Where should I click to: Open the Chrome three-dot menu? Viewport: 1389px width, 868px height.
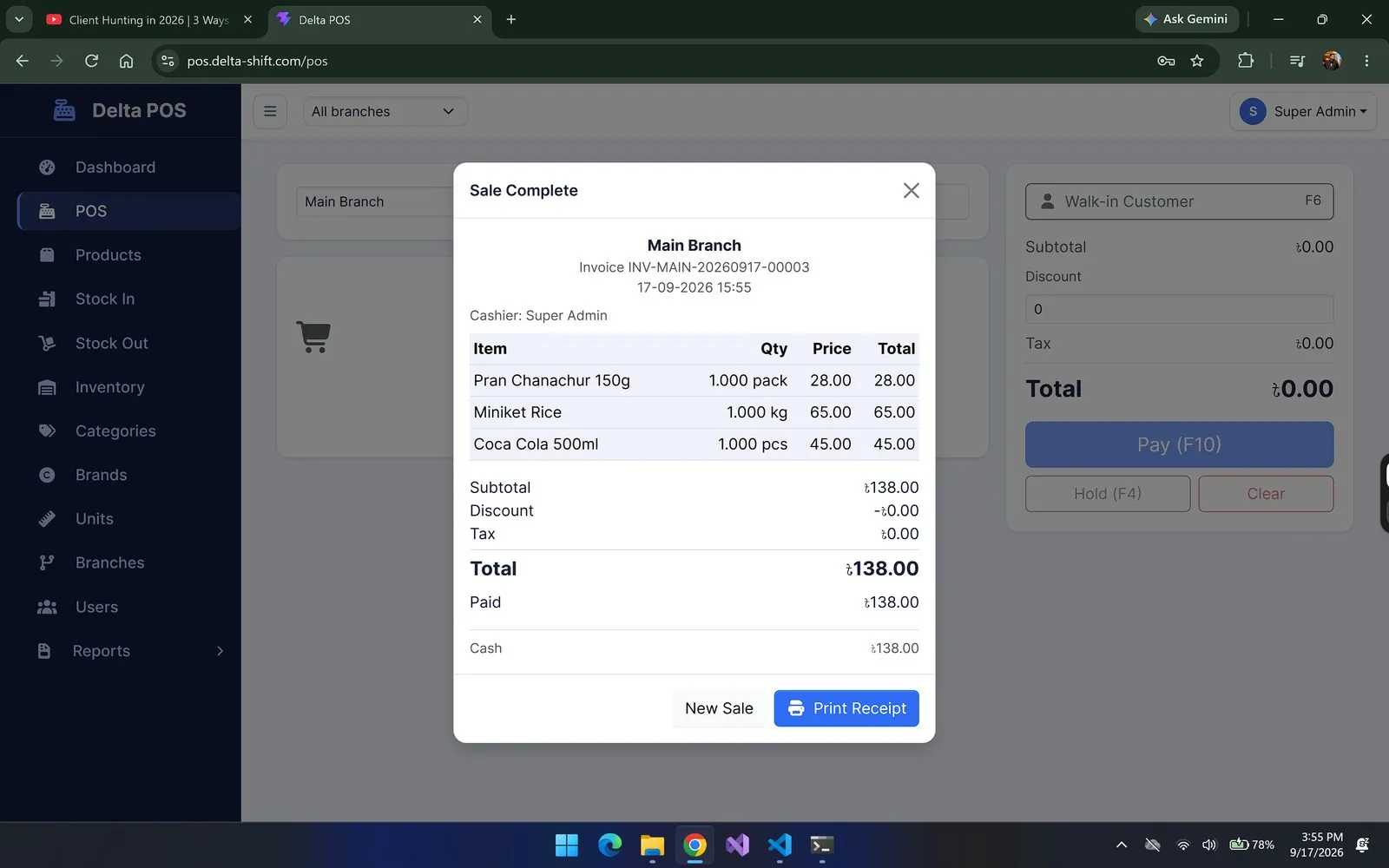coord(1366,61)
